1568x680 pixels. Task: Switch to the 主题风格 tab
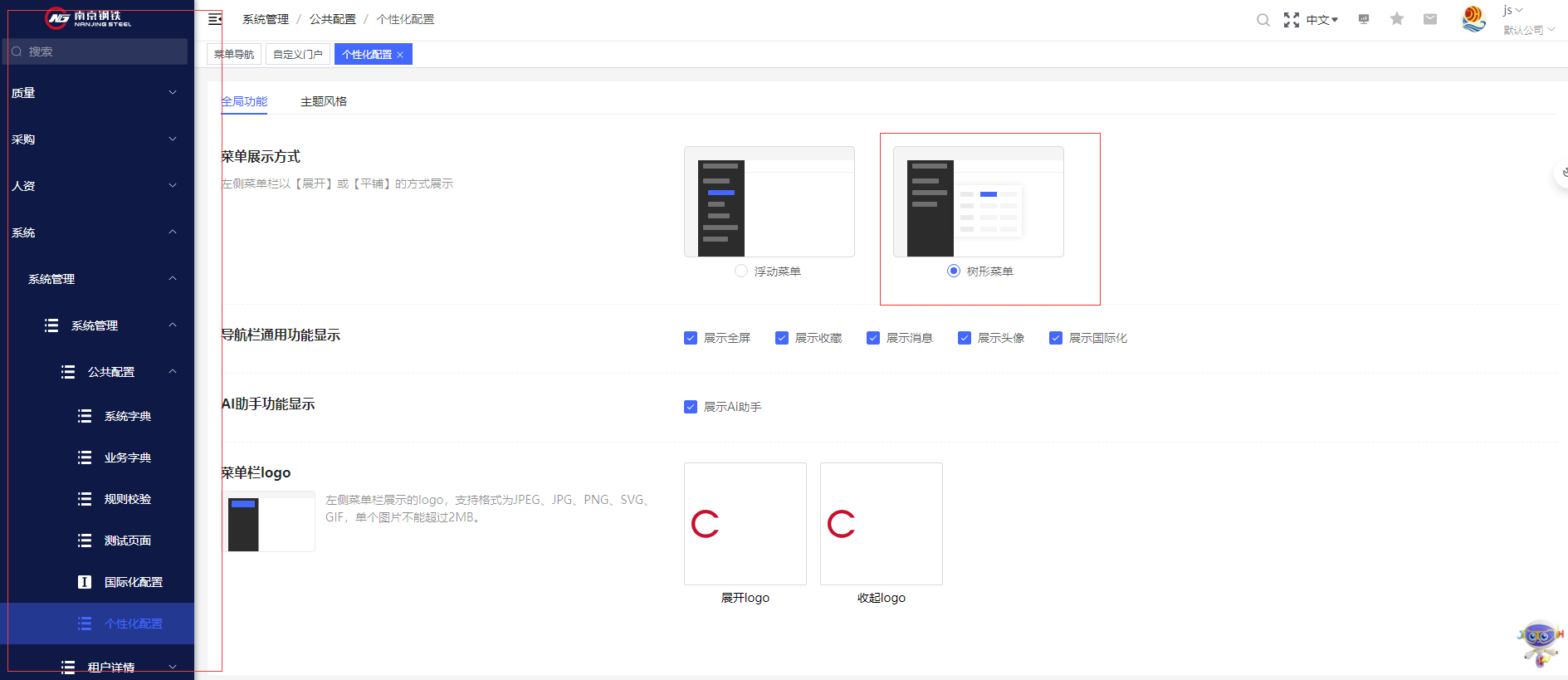click(x=324, y=101)
